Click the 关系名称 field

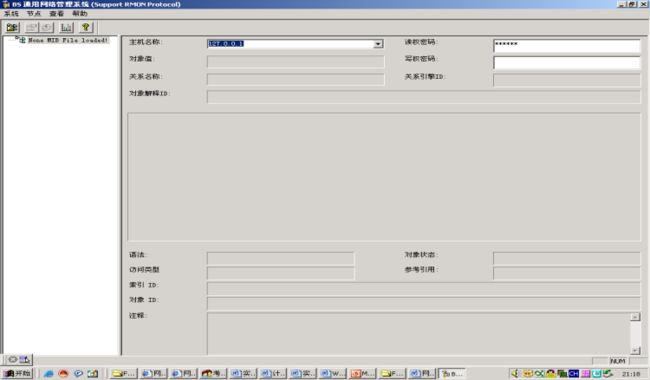click(296, 79)
